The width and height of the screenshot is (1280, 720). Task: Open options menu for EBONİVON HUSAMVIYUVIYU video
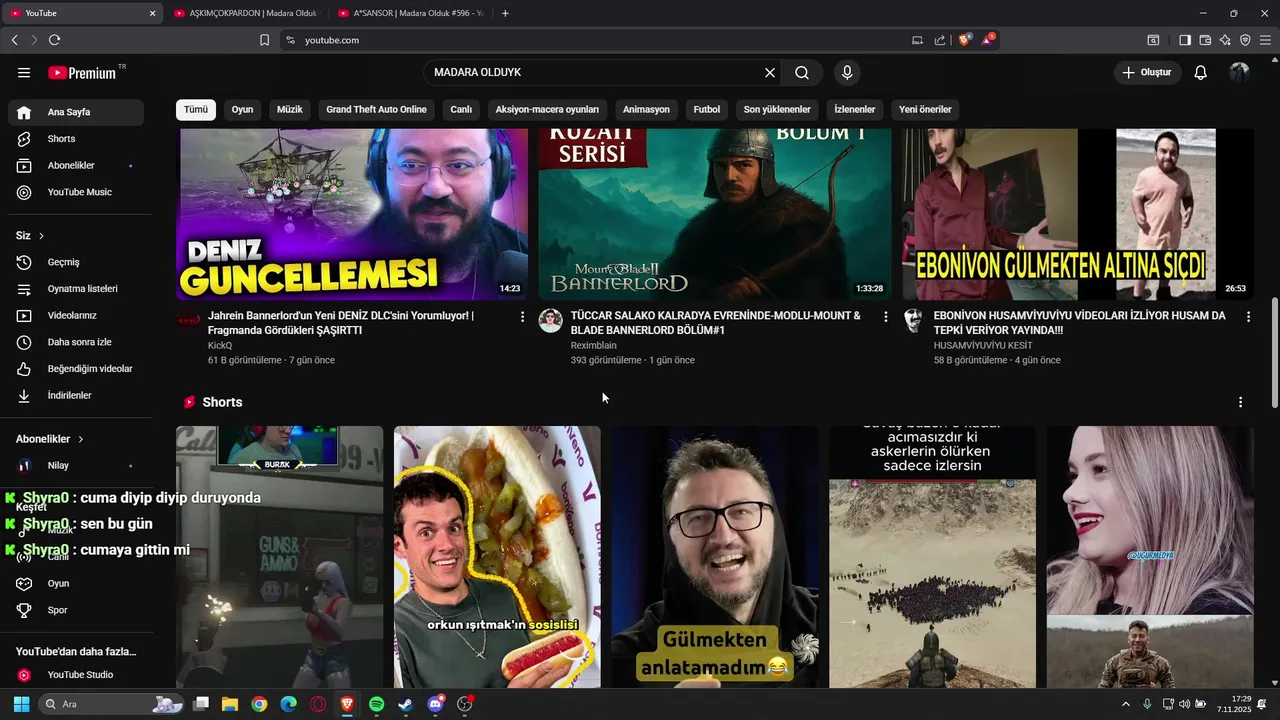tap(1248, 317)
